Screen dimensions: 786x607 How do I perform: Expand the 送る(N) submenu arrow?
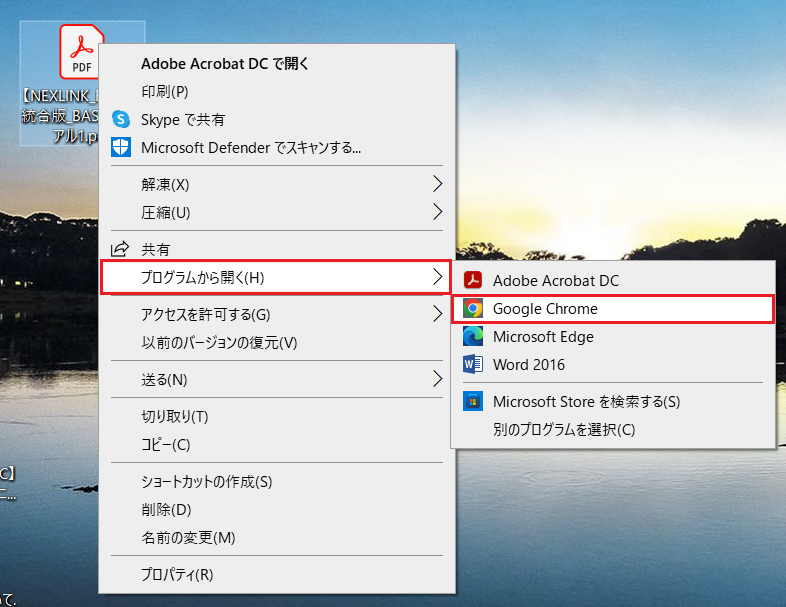click(438, 379)
